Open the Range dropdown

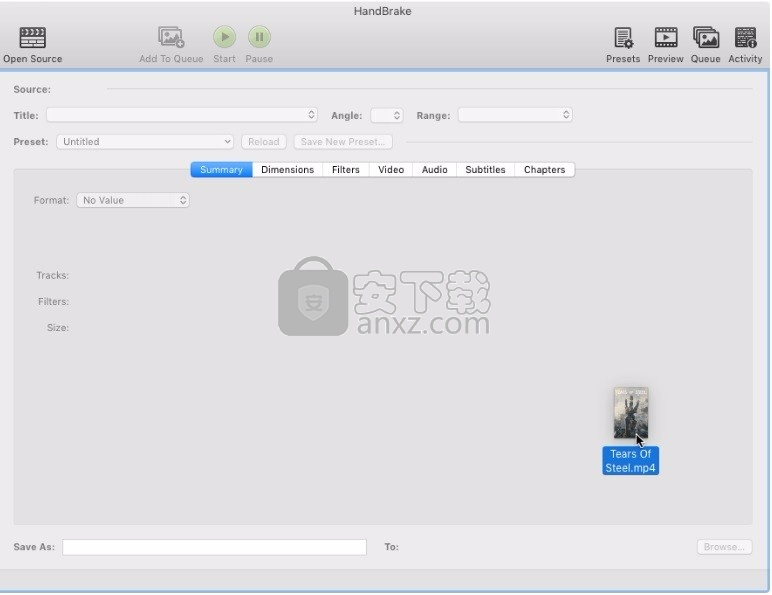pos(515,115)
